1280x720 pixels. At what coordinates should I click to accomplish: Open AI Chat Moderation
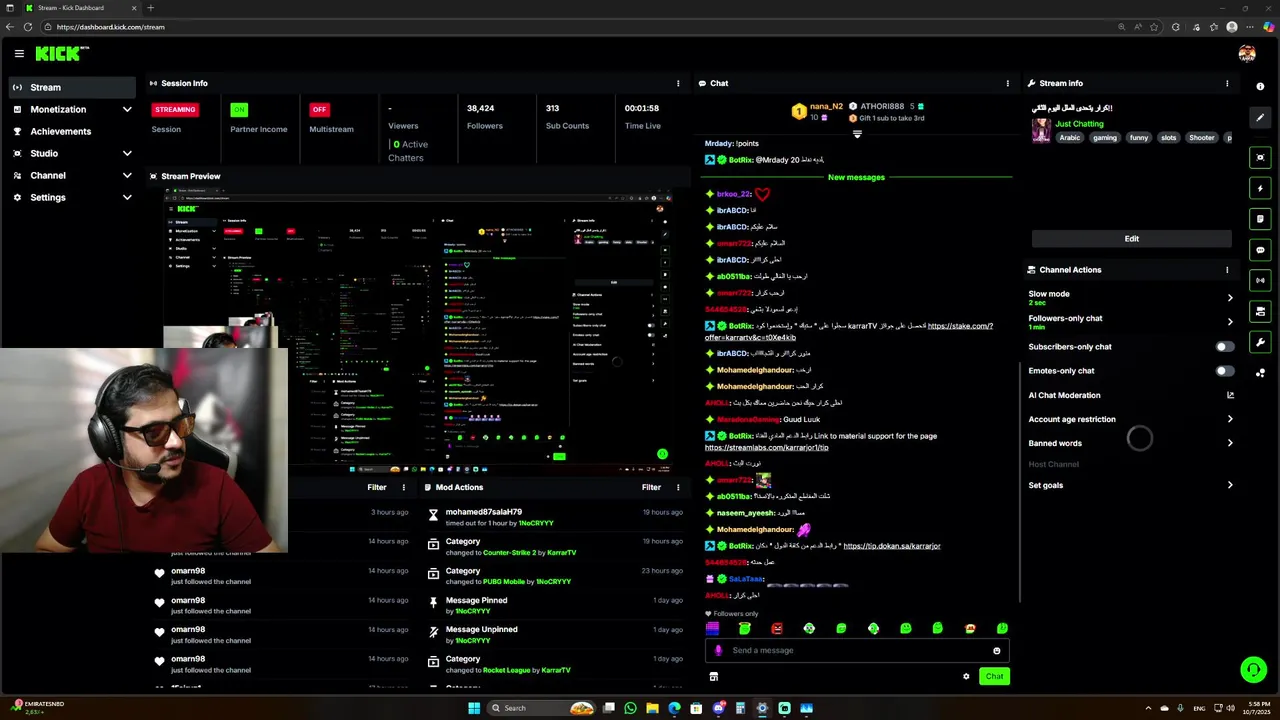(1131, 396)
